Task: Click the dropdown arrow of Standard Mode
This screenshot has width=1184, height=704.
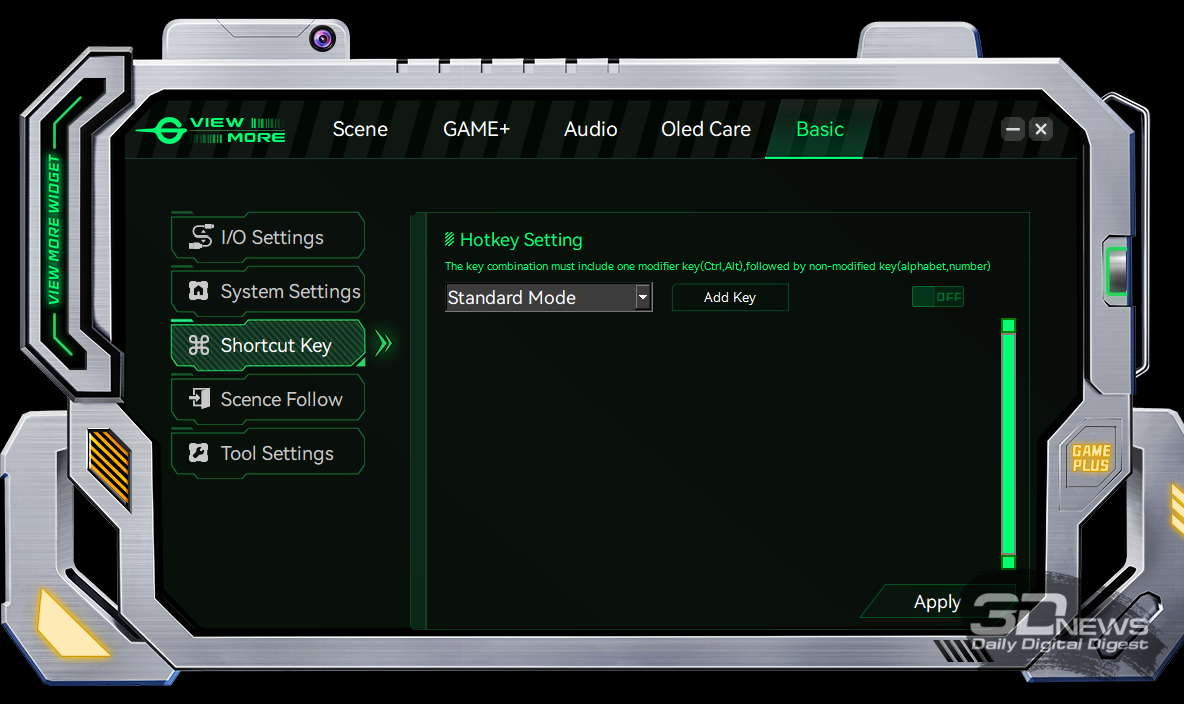Action: (643, 298)
